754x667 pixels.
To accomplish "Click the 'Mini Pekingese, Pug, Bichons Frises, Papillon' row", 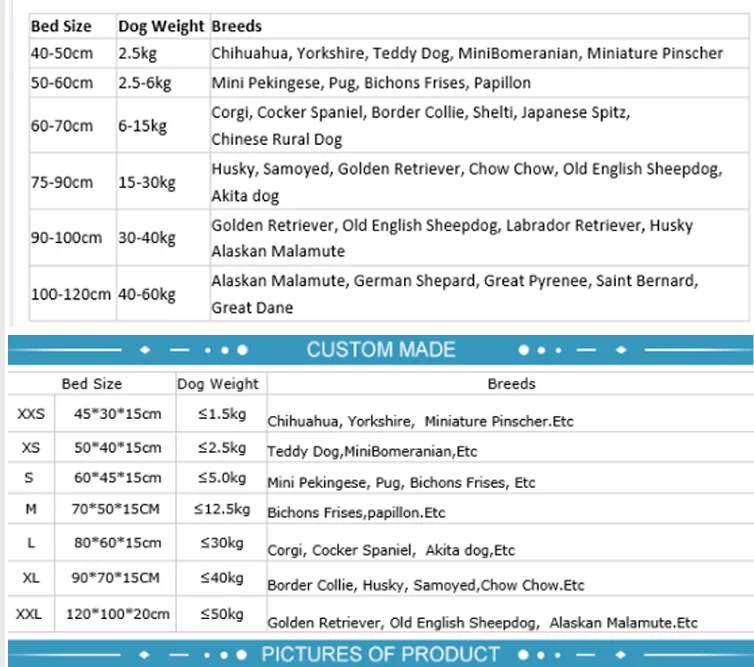I will 371,83.
